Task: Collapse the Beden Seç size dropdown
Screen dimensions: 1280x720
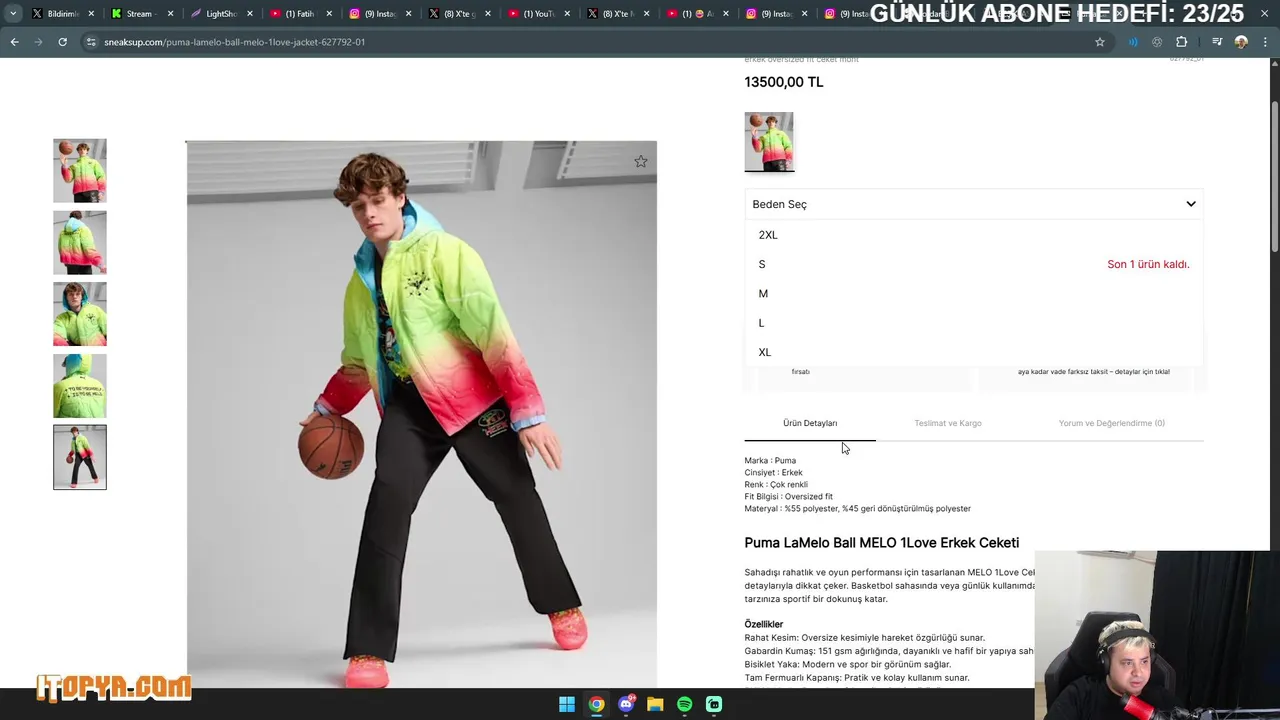Action: tap(973, 204)
